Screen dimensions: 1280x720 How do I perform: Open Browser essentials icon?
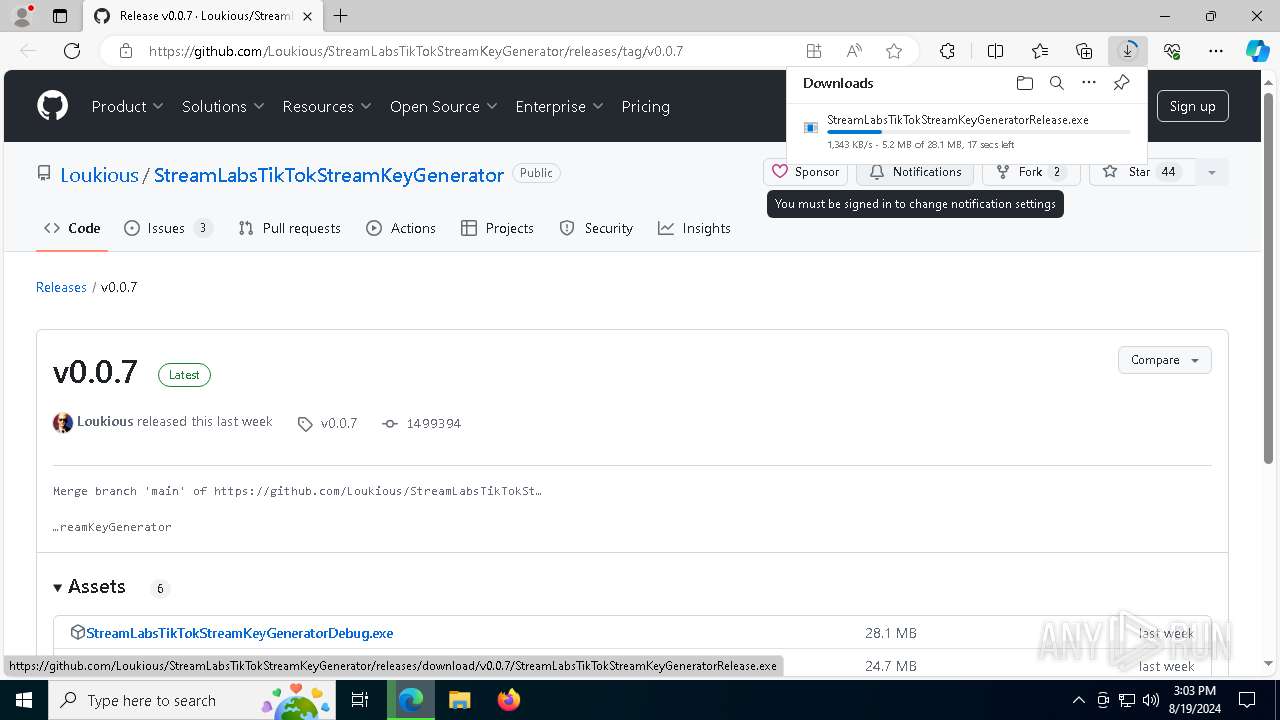1172,51
